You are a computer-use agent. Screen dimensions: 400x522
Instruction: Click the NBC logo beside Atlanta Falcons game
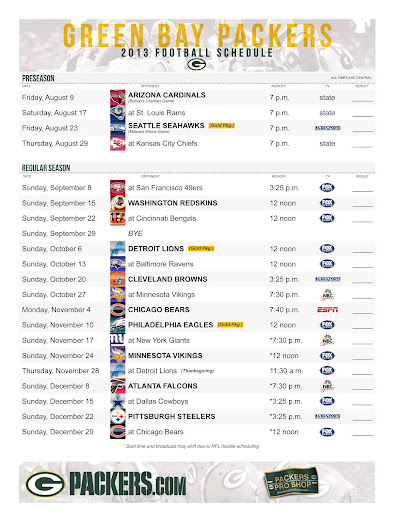coord(327,386)
